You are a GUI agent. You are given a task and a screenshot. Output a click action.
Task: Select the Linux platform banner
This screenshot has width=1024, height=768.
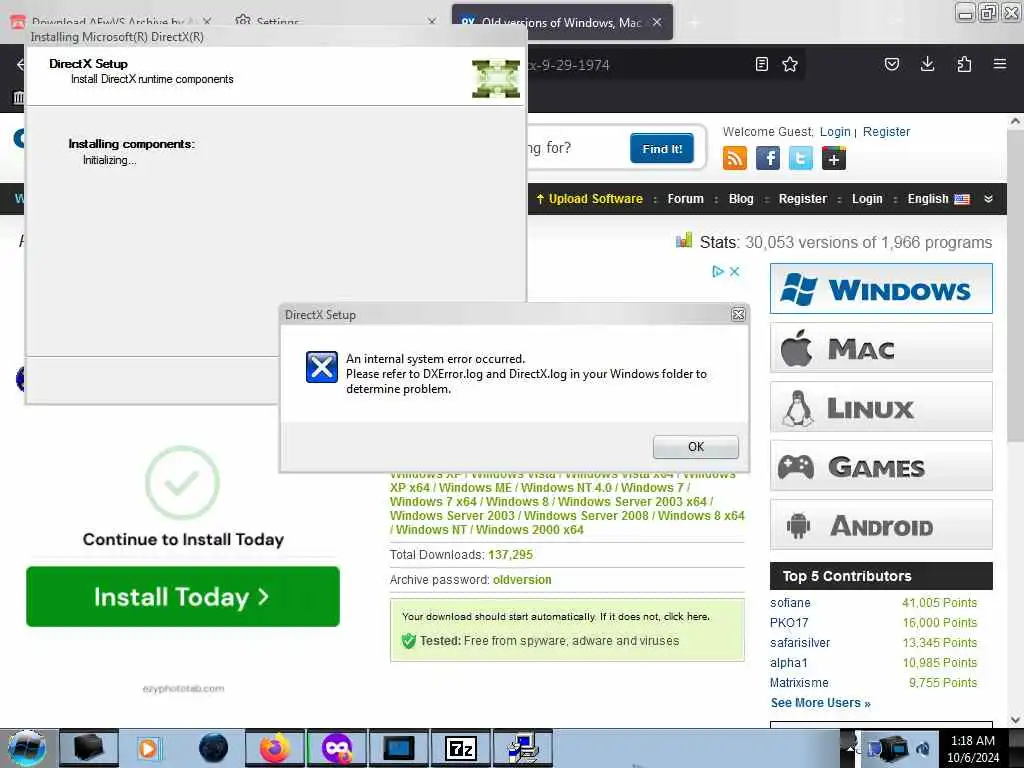[x=881, y=408]
